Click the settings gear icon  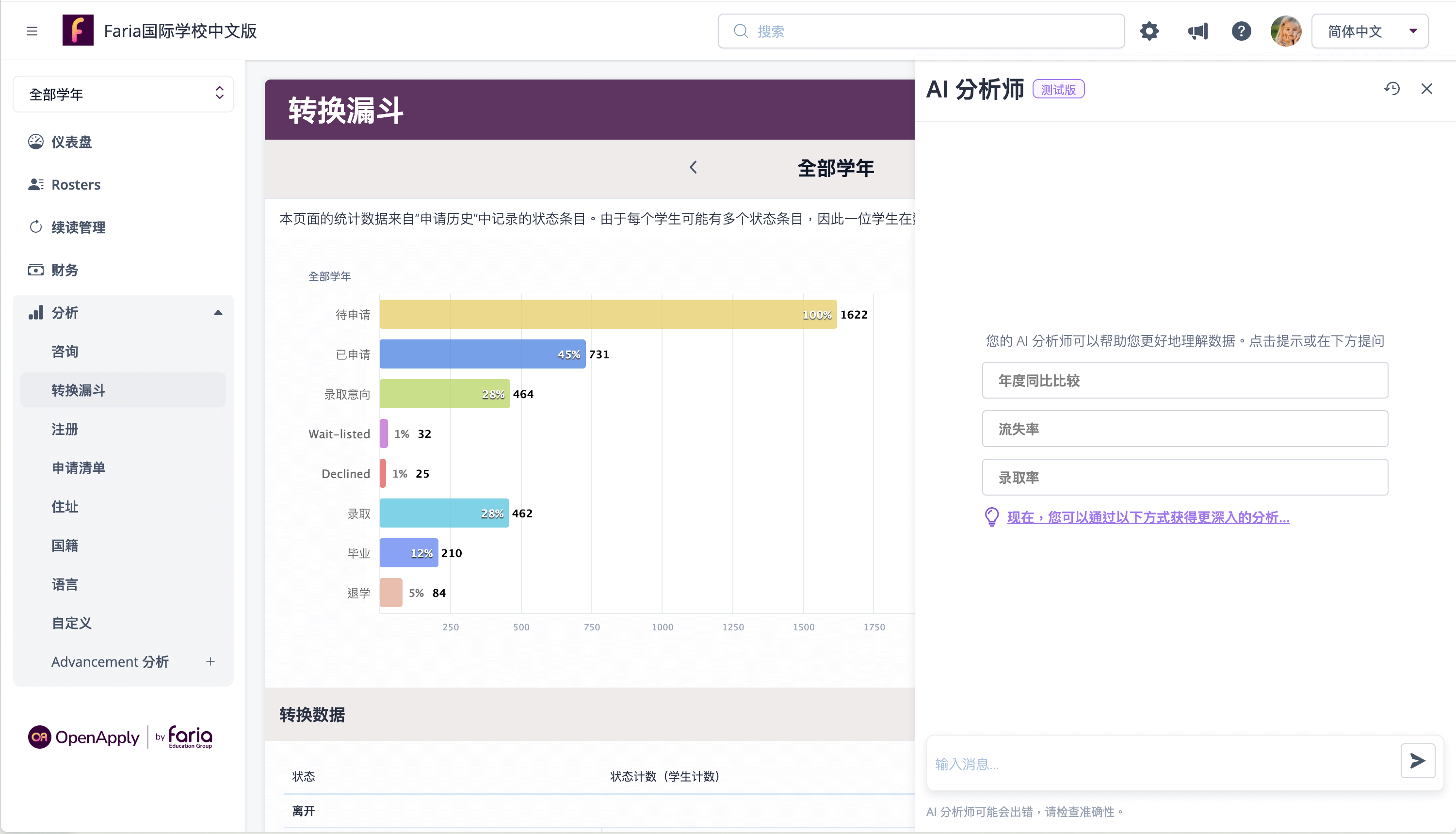click(x=1149, y=31)
